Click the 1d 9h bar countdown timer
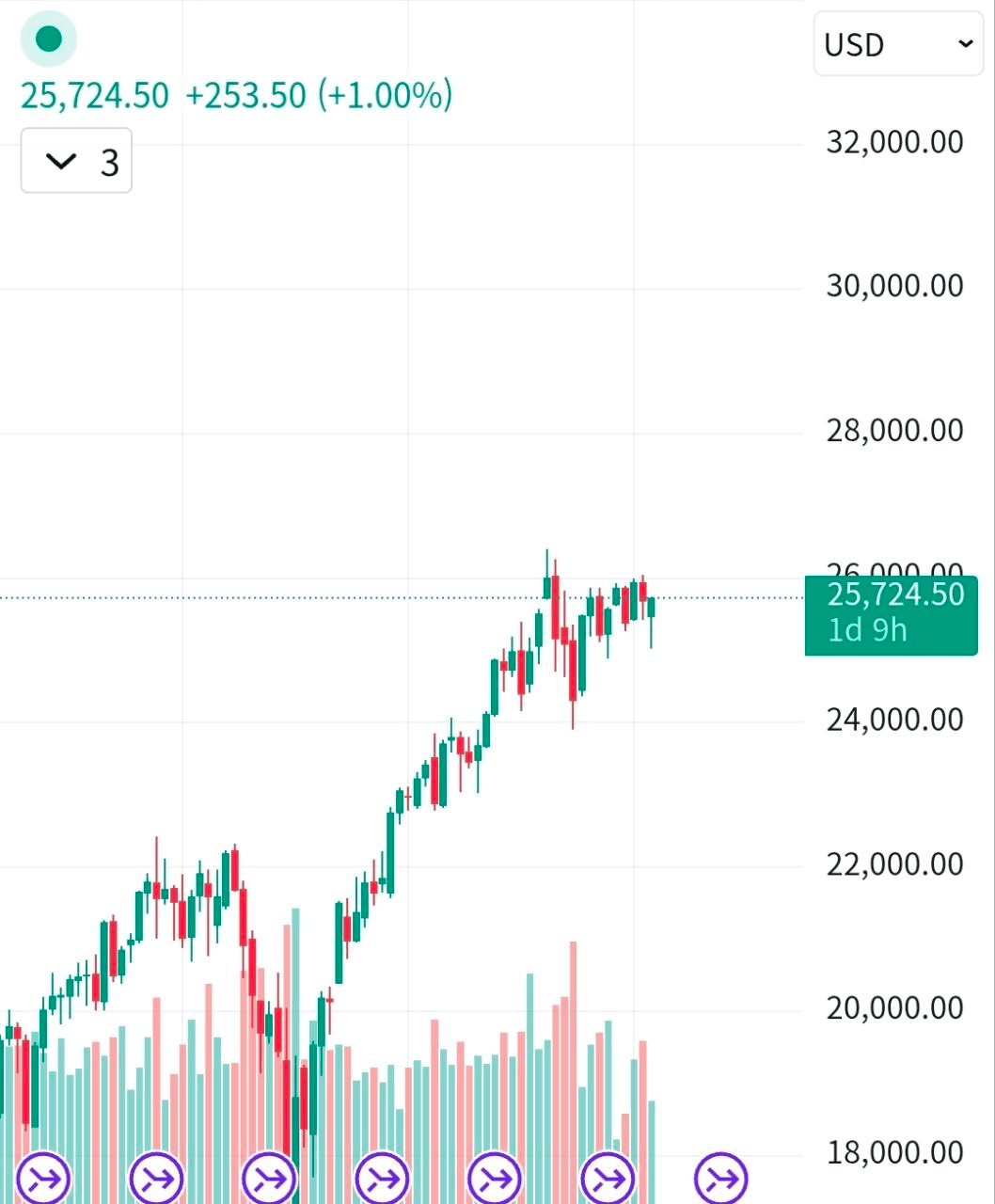Viewport: 995px width, 1204px height. (867, 630)
